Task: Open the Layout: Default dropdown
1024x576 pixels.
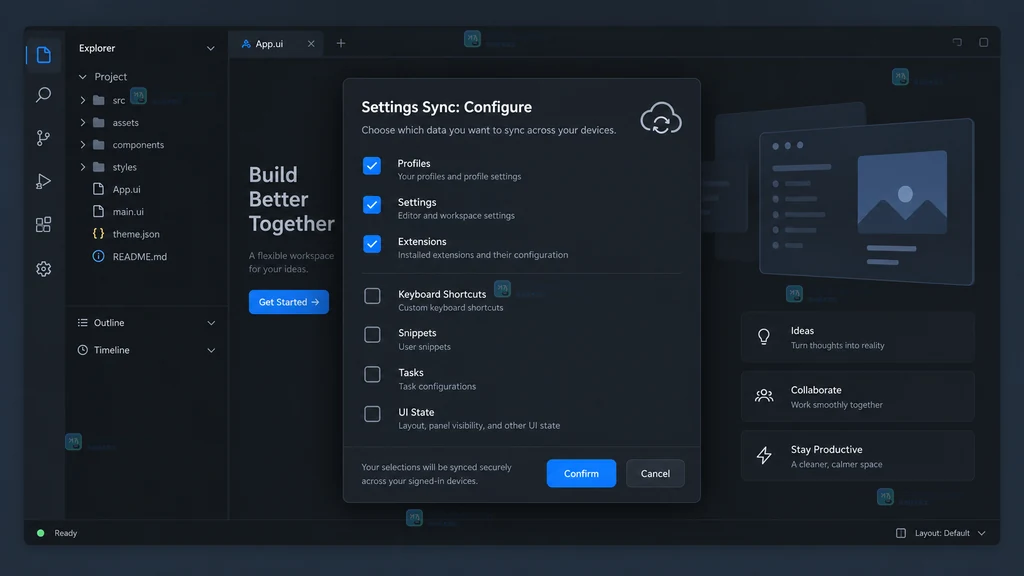Action: point(950,533)
